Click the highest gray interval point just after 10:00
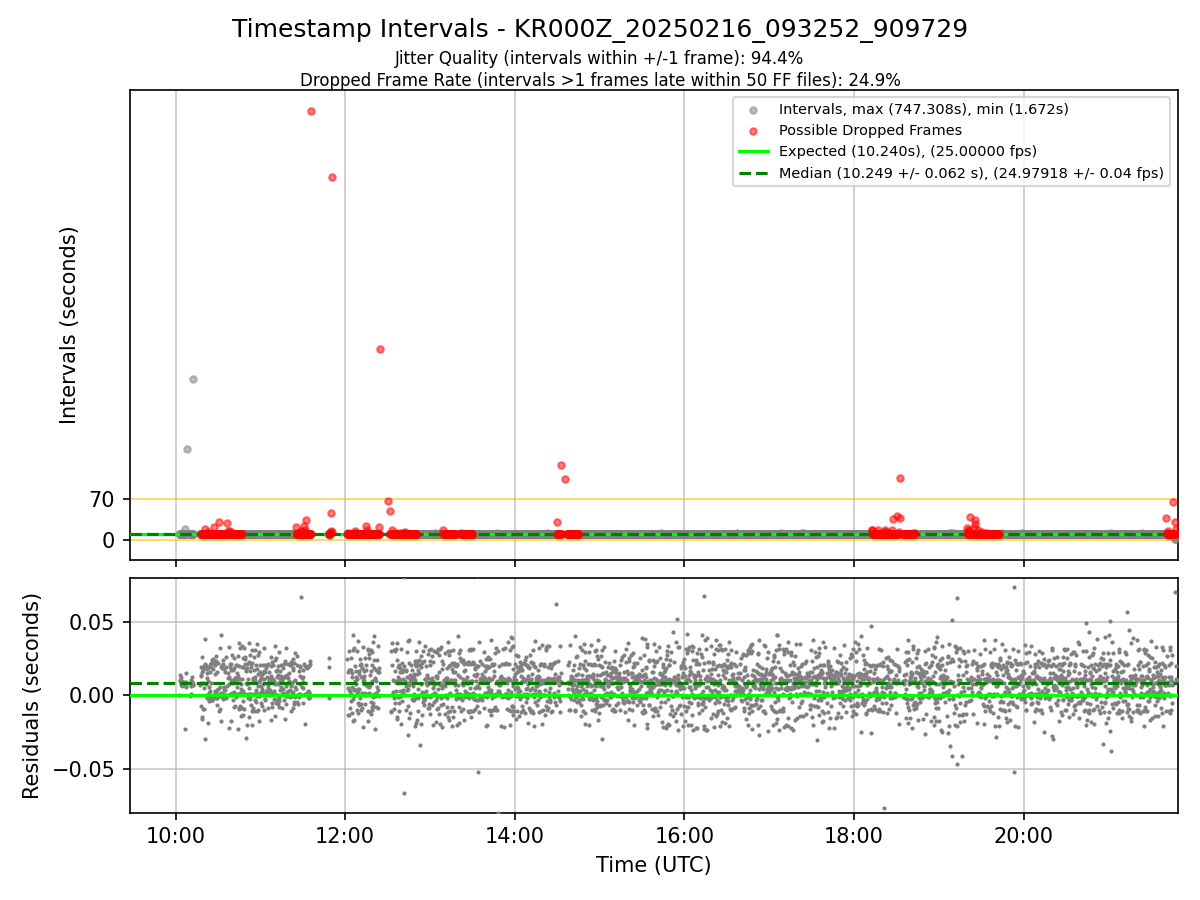 (x=193, y=379)
